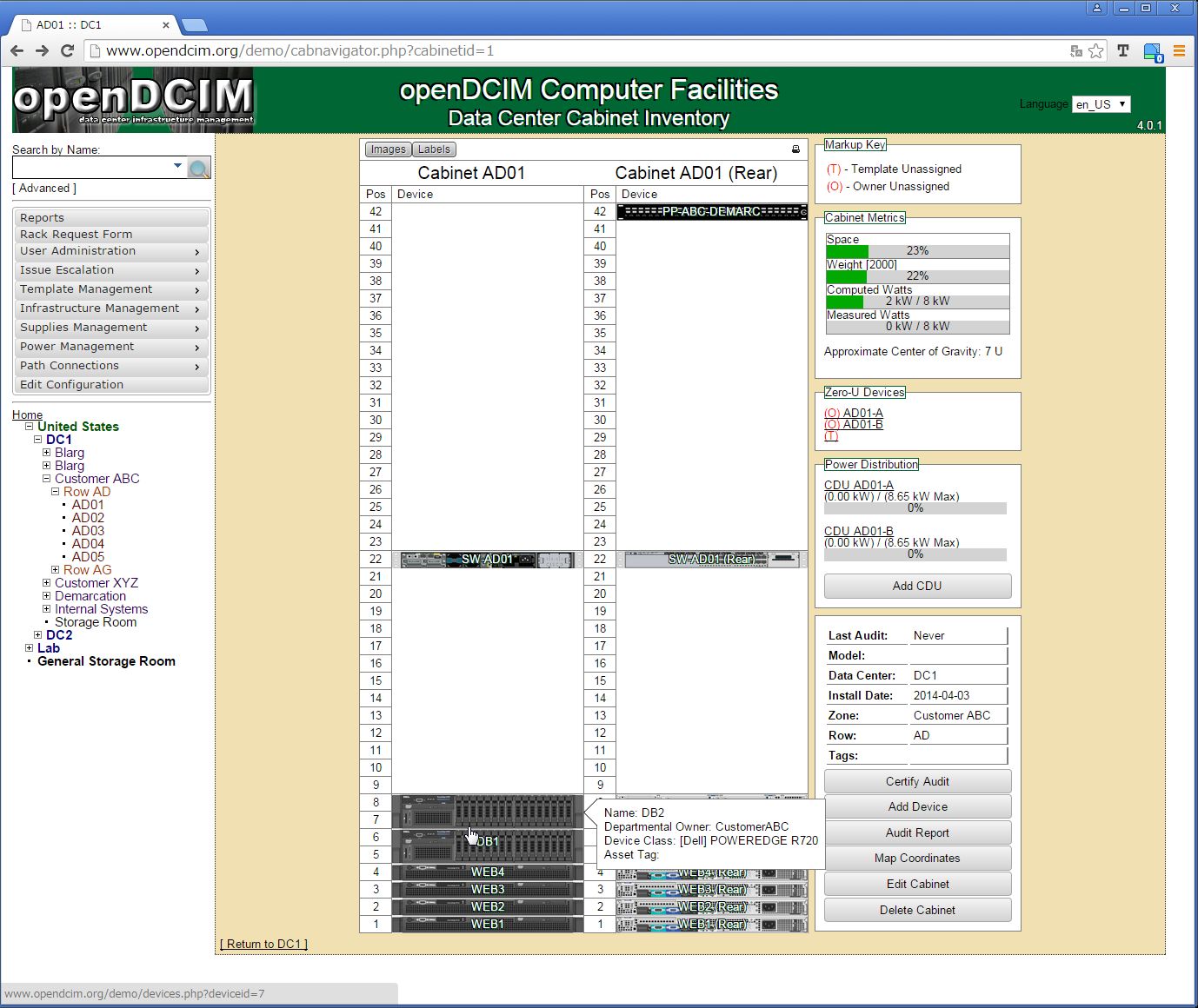
Task: Click the Certify Audit button
Action: tap(917, 780)
